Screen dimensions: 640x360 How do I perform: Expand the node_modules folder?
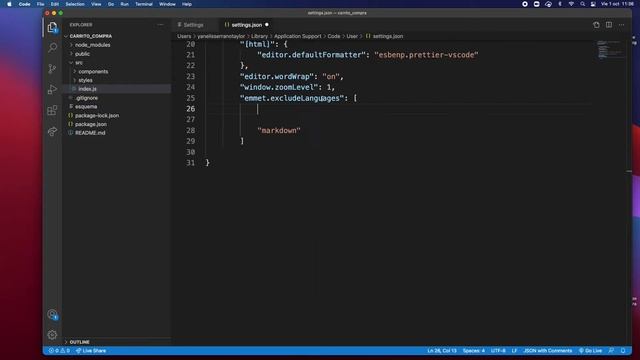(x=93, y=45)
